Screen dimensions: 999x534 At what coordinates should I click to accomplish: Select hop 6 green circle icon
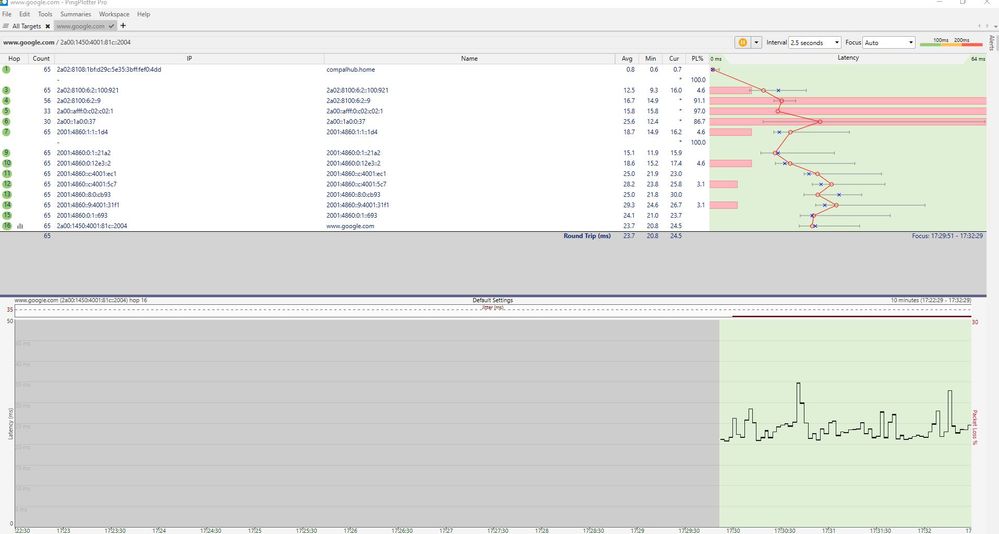(x=6, y=122)
